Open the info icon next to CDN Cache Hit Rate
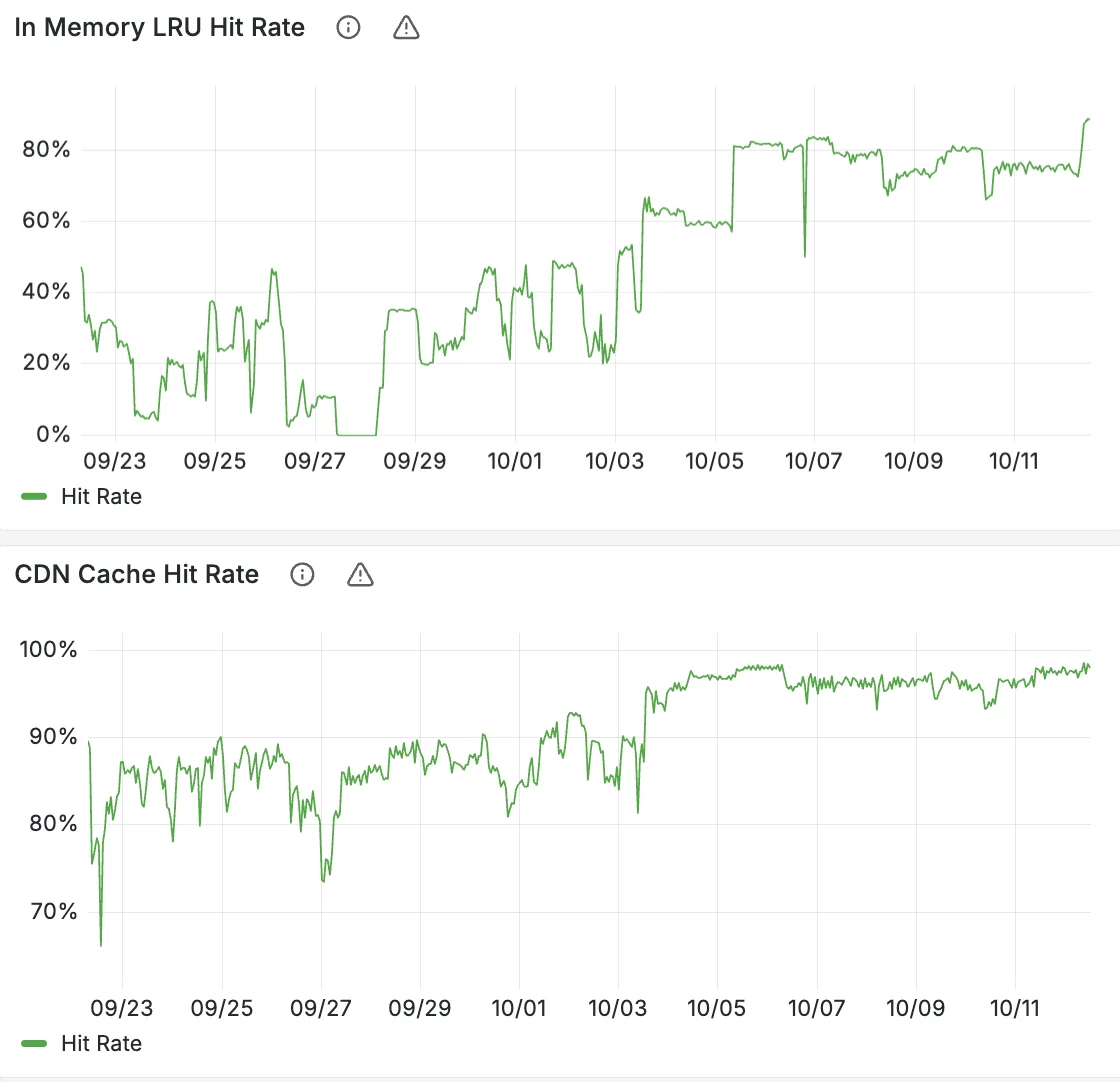Viewport: 1120px width, 1082px height. pos(302,574)
